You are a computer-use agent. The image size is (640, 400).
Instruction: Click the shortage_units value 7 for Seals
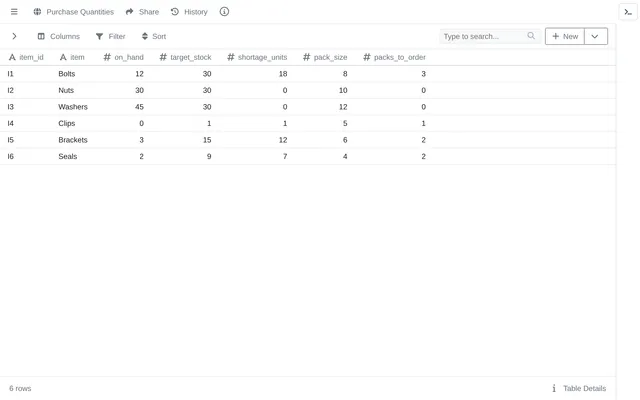click(x=285, y=156)
